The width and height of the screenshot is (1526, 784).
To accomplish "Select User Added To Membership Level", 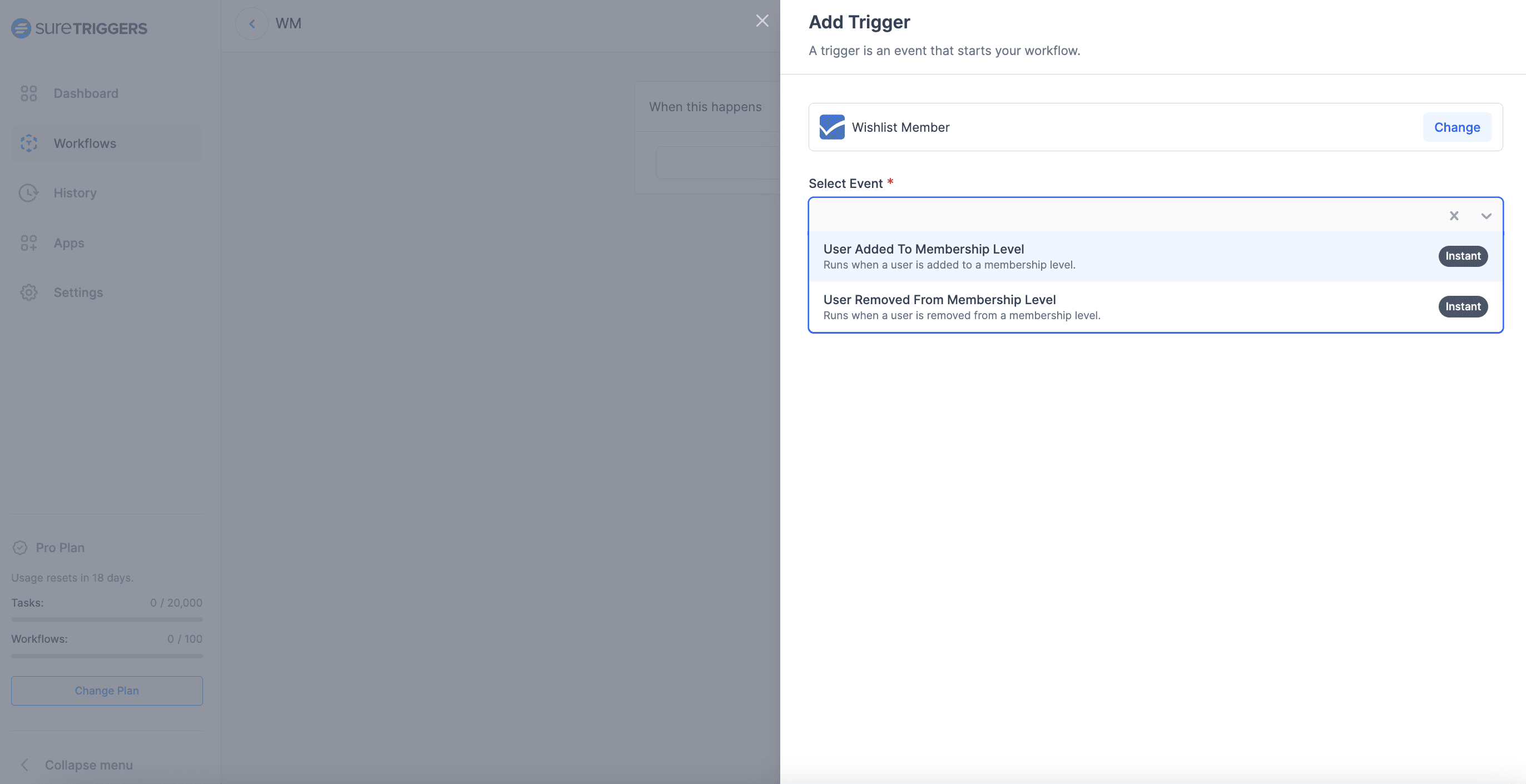I will pos(1155,256).
